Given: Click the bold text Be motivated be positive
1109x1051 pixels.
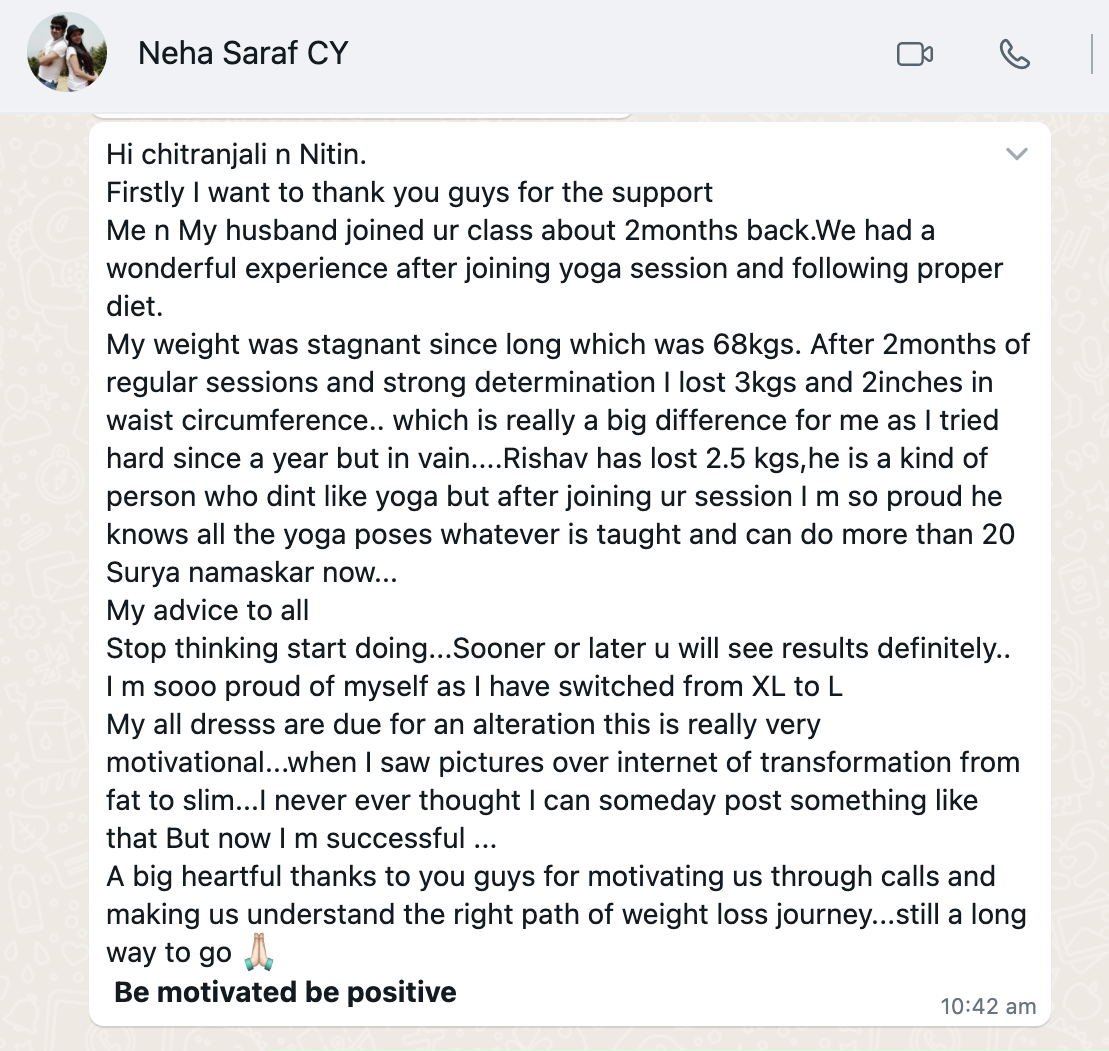Looking at the screenshot, I should tap(285, 992).
